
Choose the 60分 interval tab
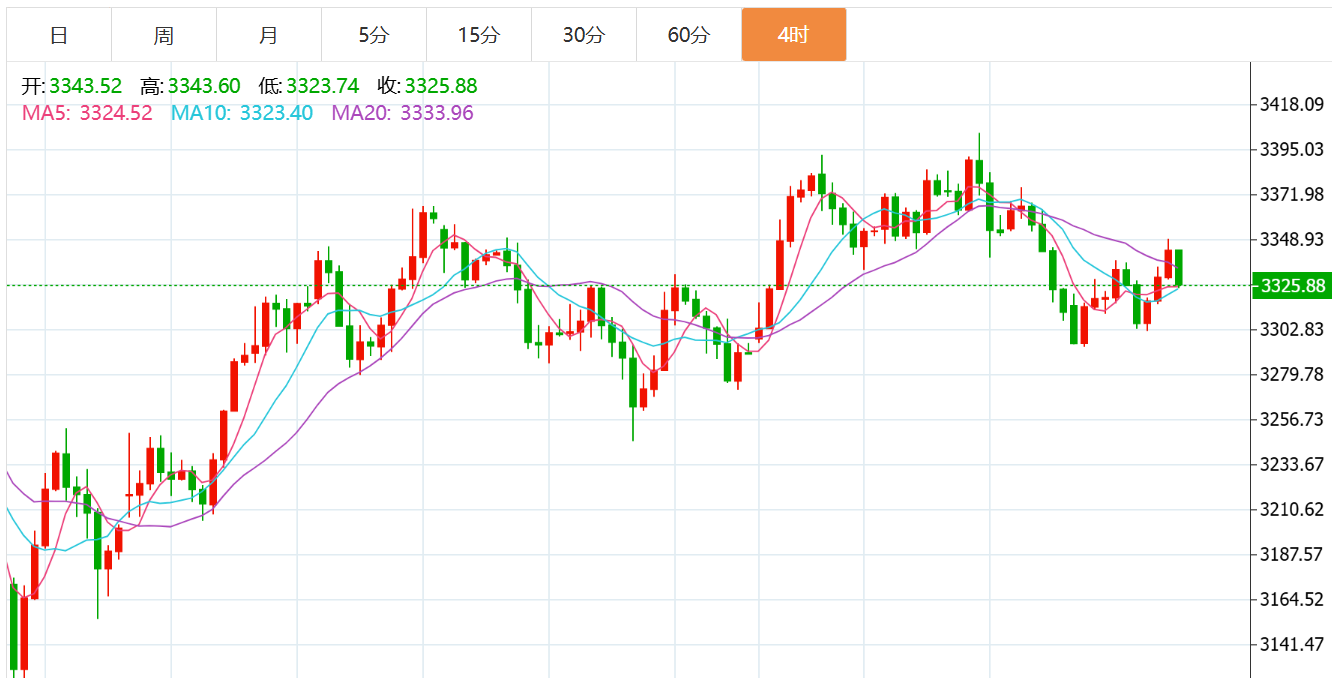coord(688,35)
